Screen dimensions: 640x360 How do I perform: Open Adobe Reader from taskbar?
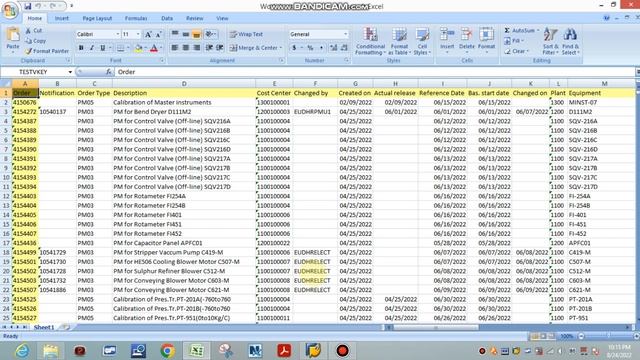click(x=284, y=351)
